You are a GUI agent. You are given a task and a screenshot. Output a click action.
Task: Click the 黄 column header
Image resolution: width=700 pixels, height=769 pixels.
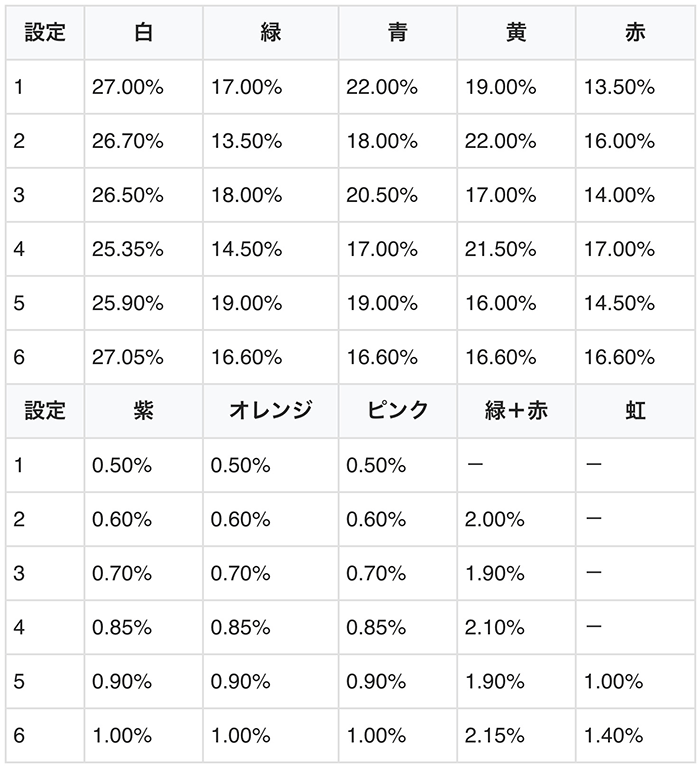(516, 32)
